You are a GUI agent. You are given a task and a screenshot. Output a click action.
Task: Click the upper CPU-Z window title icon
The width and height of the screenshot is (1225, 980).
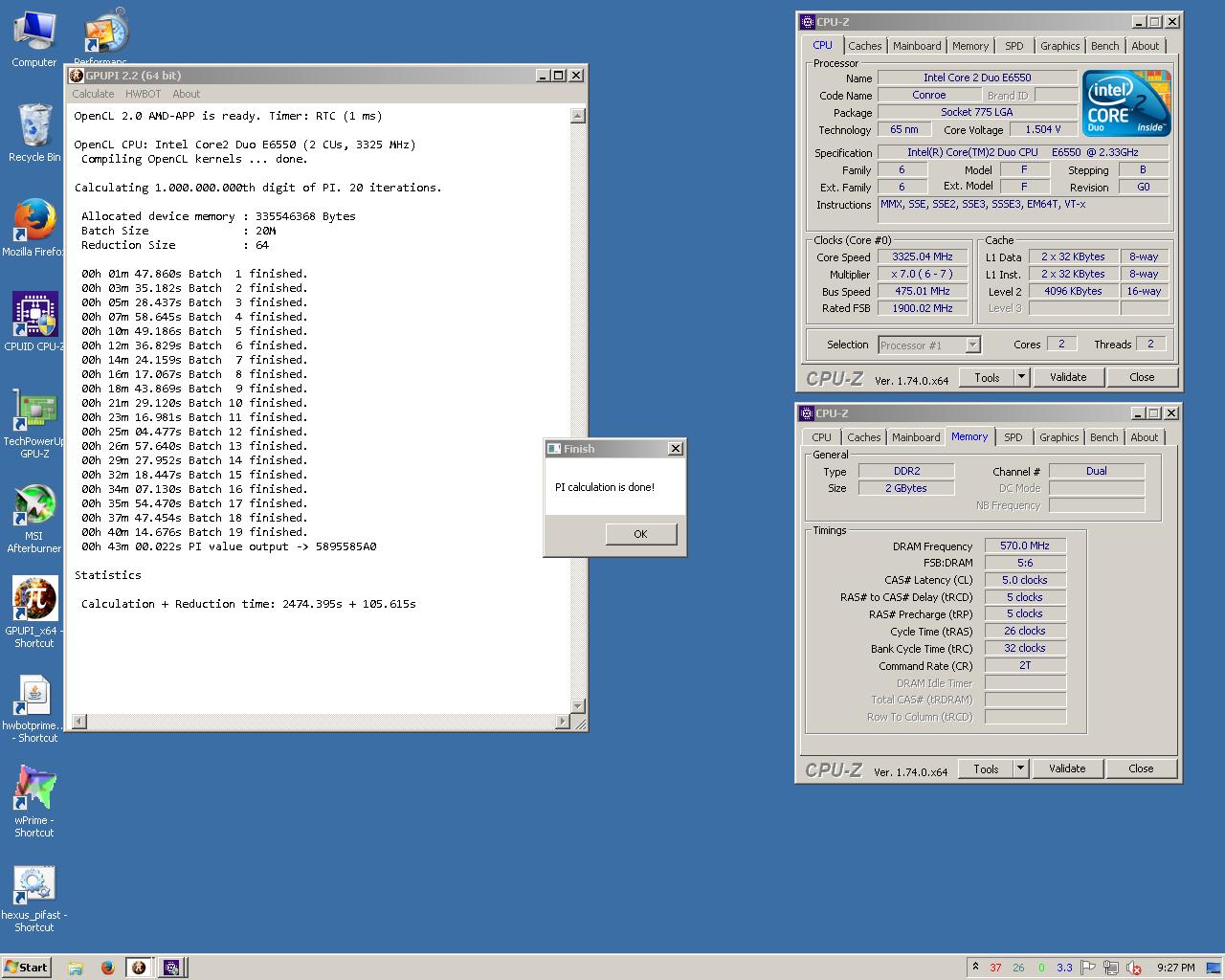click(x=807, y=22)
